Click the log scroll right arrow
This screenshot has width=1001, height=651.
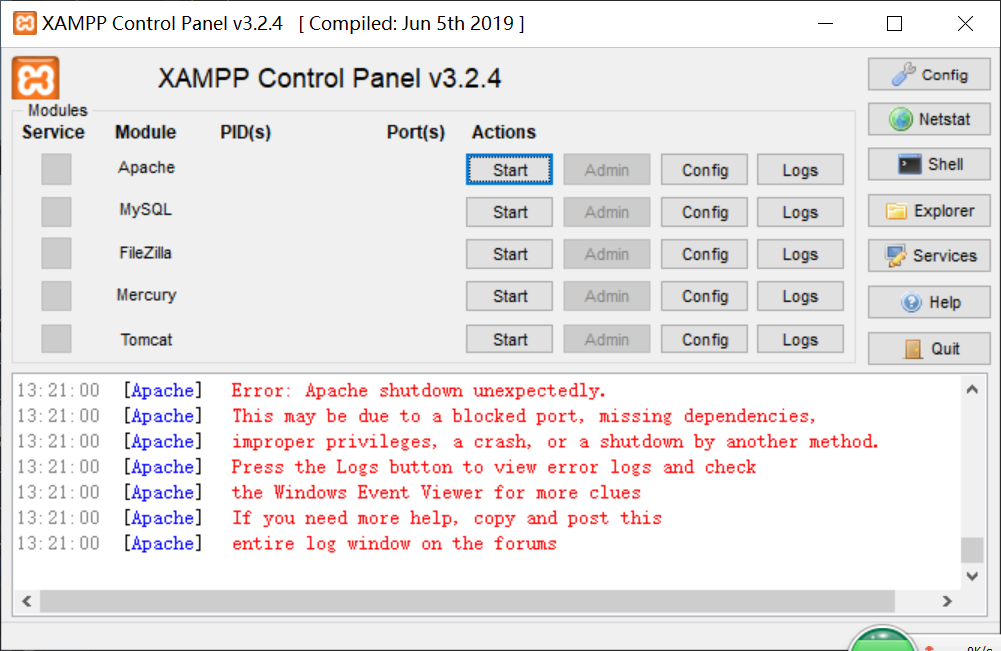[x=947, y=601]
